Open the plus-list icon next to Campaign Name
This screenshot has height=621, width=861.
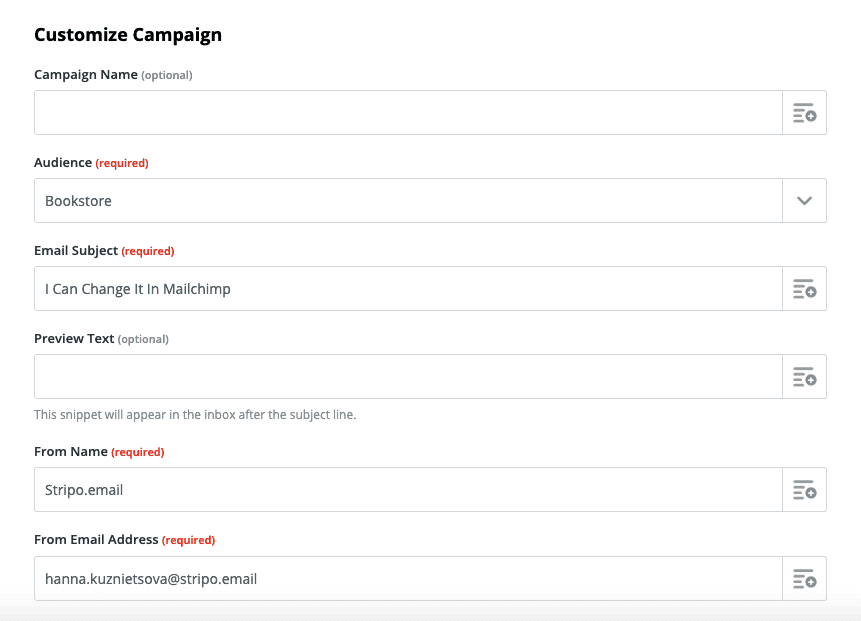804,112
